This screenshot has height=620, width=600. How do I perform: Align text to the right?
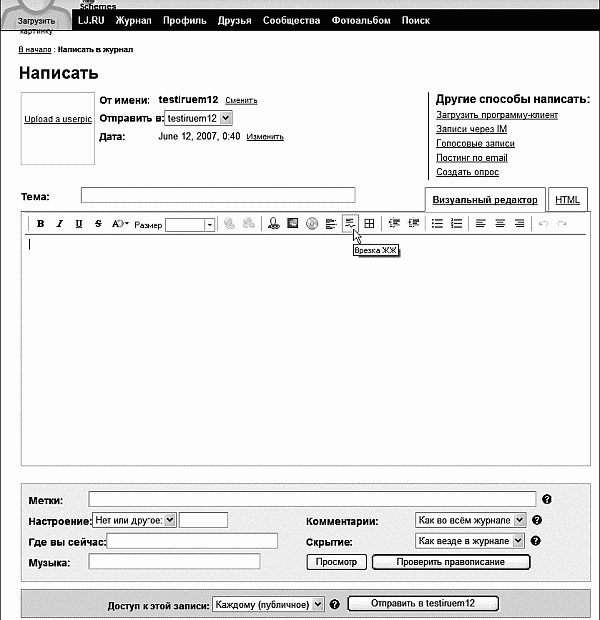[x=519, y=224]
